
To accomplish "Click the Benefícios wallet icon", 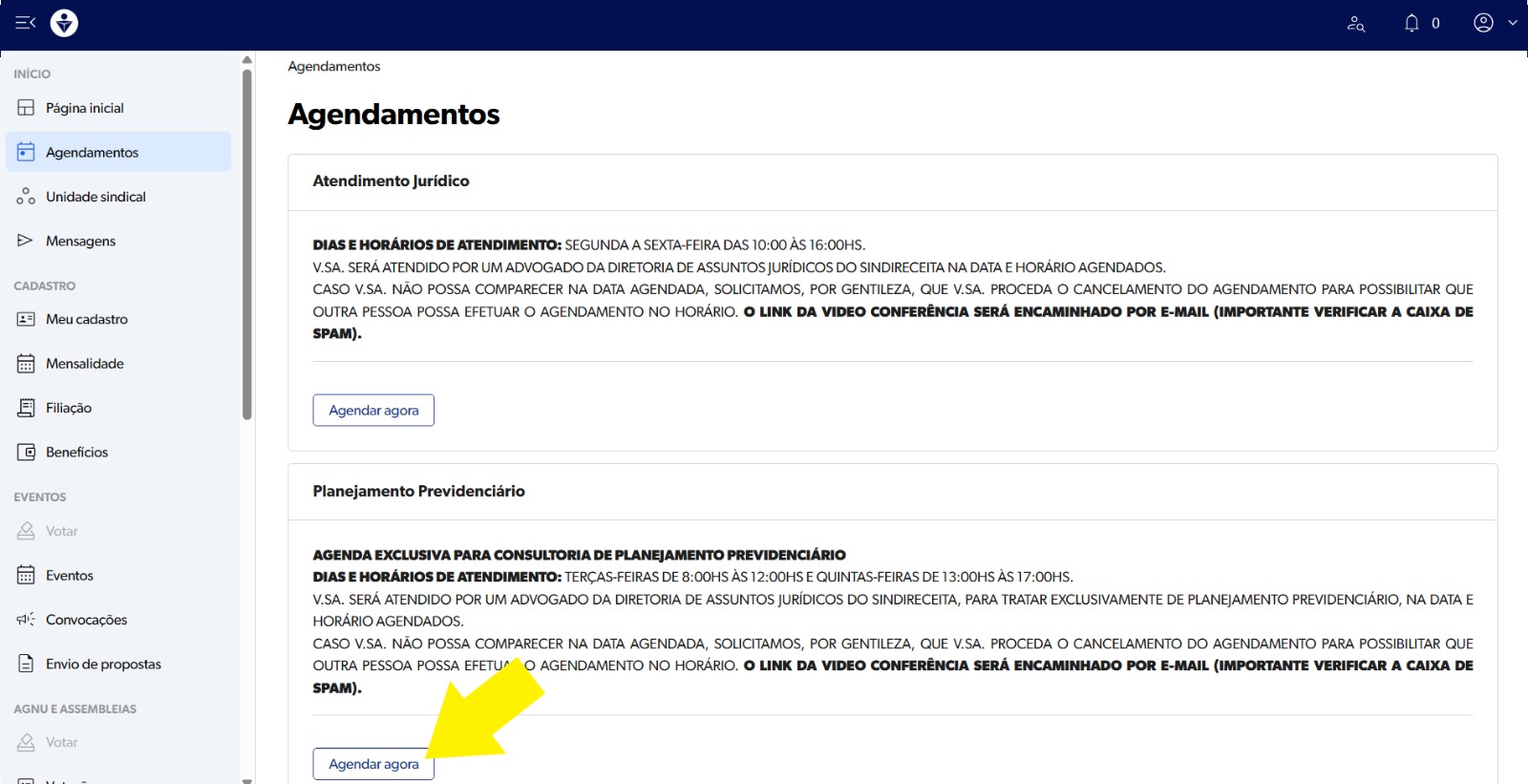I will tap(26, 453).
